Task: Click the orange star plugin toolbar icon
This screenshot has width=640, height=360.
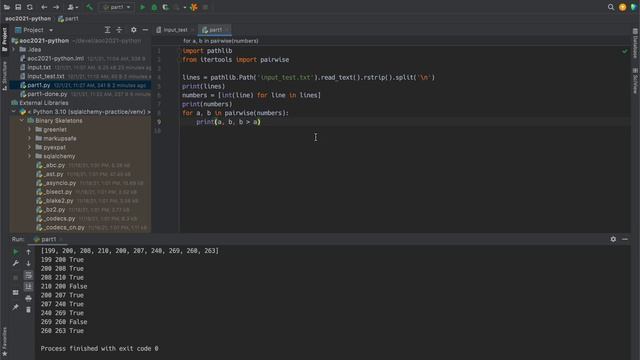Action: (x=194, y=7)
